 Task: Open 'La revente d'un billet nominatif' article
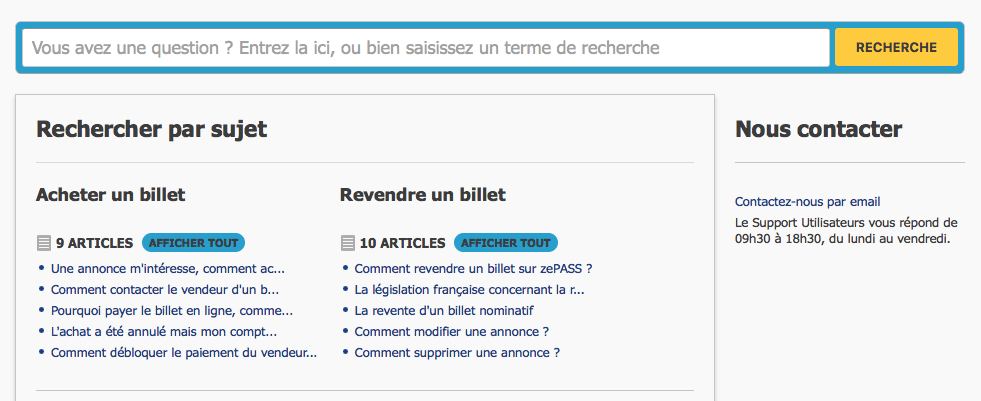444,311
